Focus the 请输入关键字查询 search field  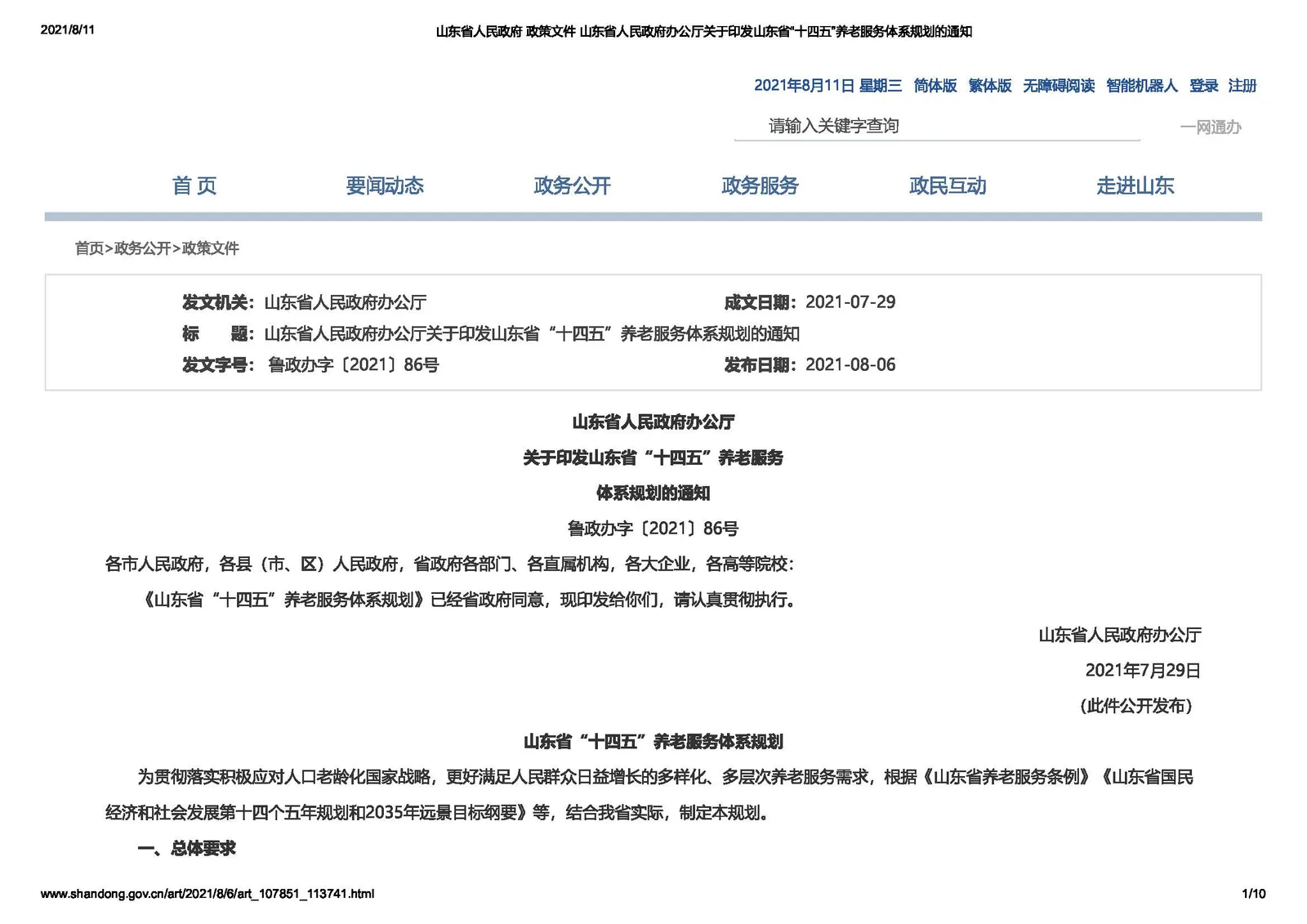tap(937, 126)
